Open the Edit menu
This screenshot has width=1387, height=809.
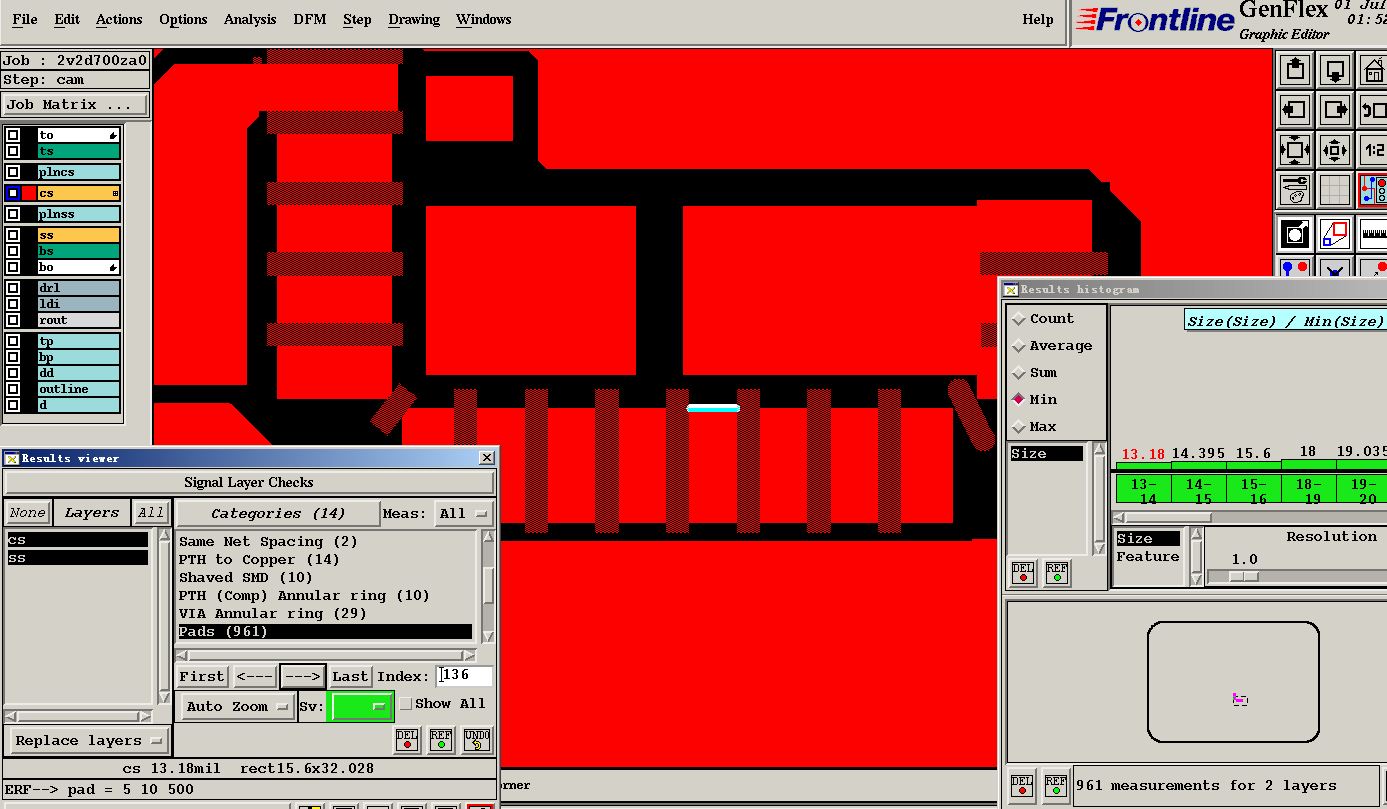point(67,19)
